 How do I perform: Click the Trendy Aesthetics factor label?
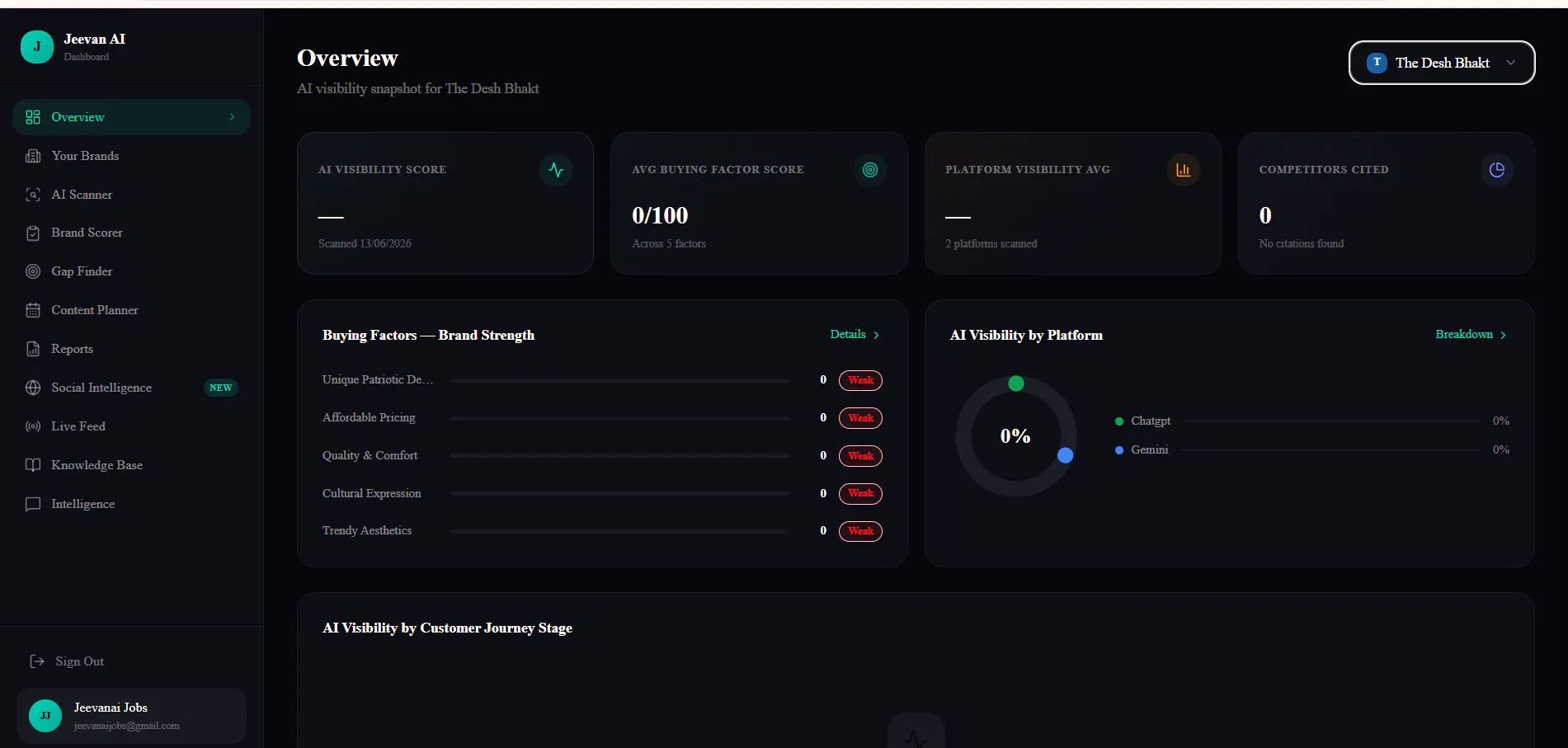pos(367,531)
